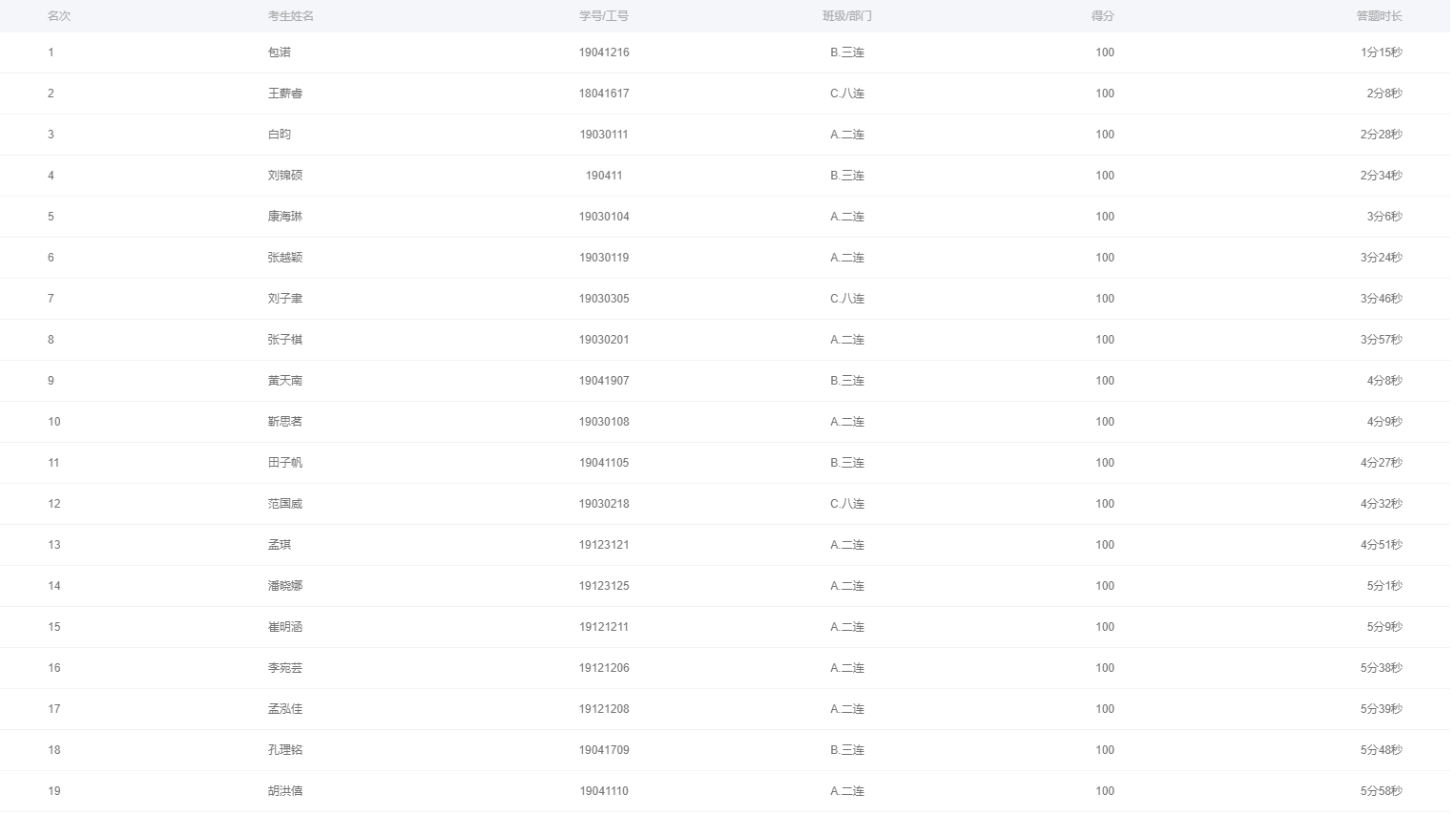The image size is (1456, 815).
Task: Click the 得分 column header
Action: [x=1103, y=16]
